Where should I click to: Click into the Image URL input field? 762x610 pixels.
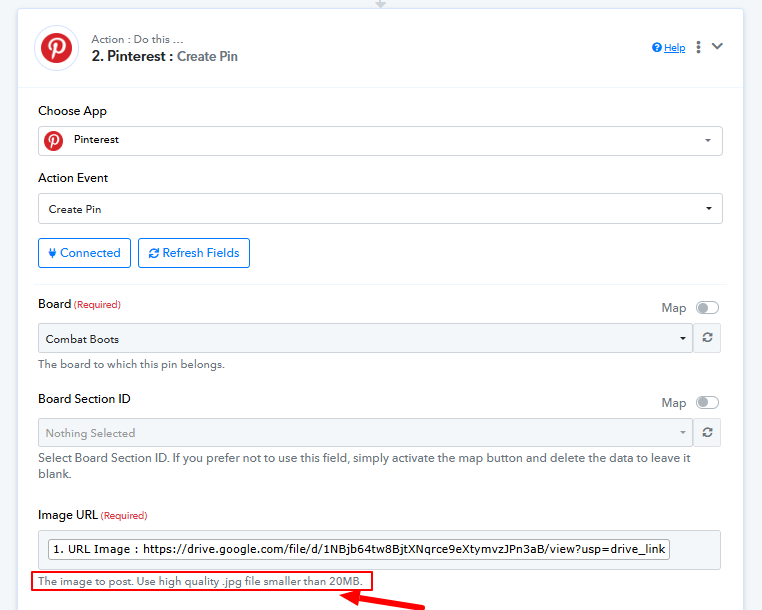coord(379,550)
